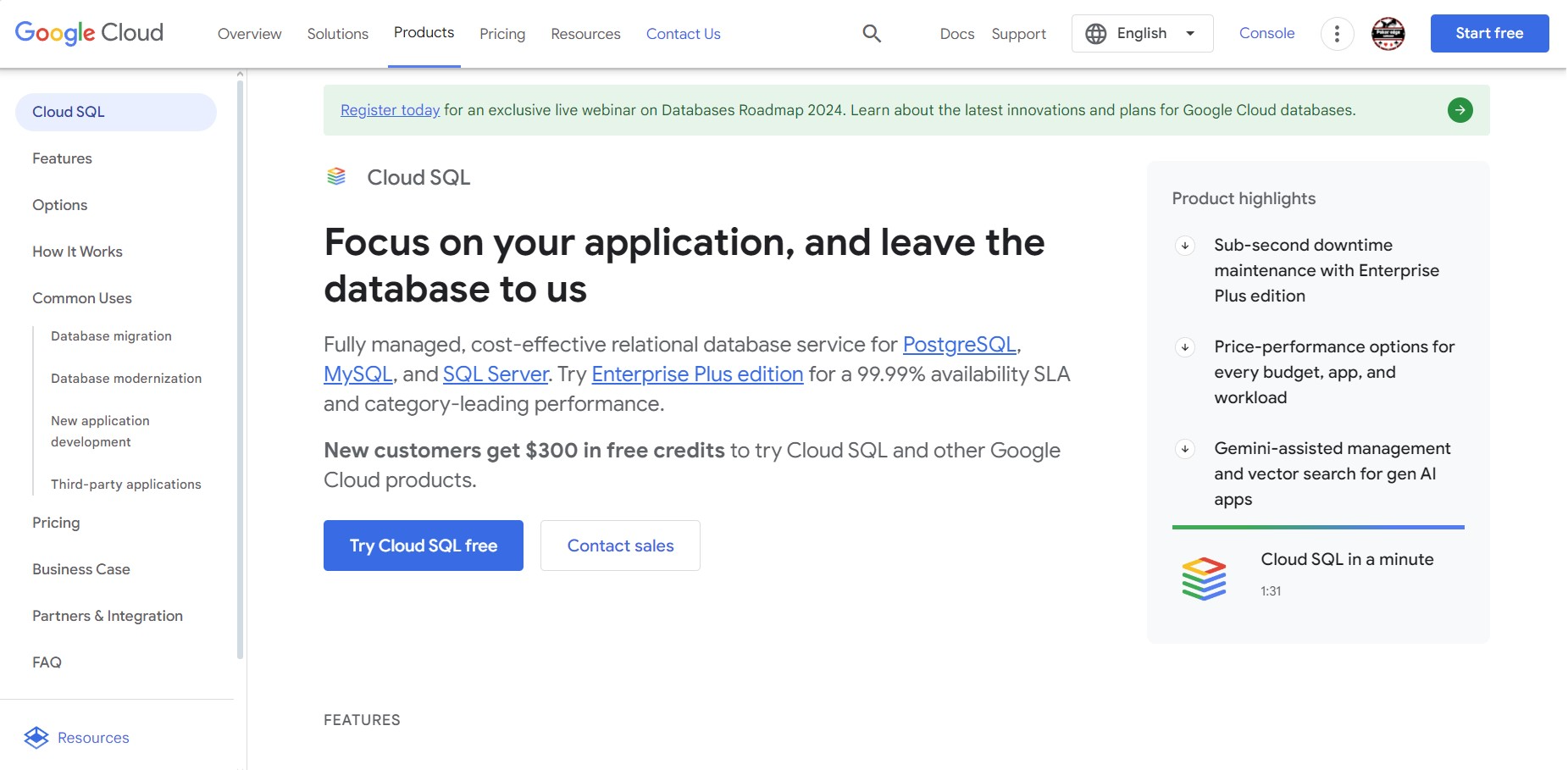Click the Start free button
Image resolution: width=1568 pixels, height=770 pixels.
tap(1489, 33)
